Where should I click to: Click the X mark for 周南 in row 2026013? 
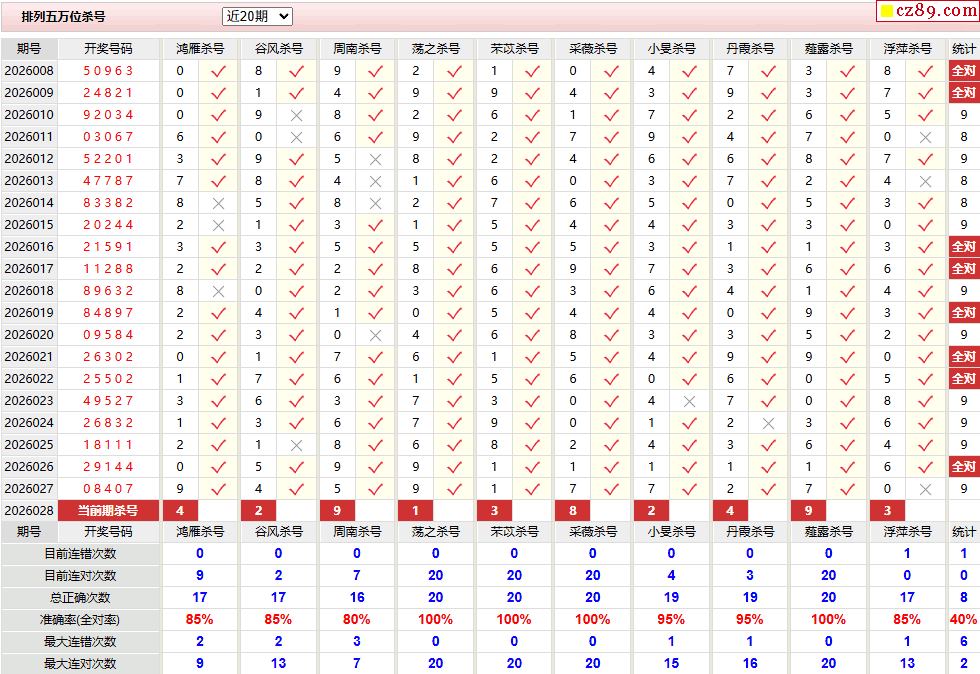tap(375, 181)
